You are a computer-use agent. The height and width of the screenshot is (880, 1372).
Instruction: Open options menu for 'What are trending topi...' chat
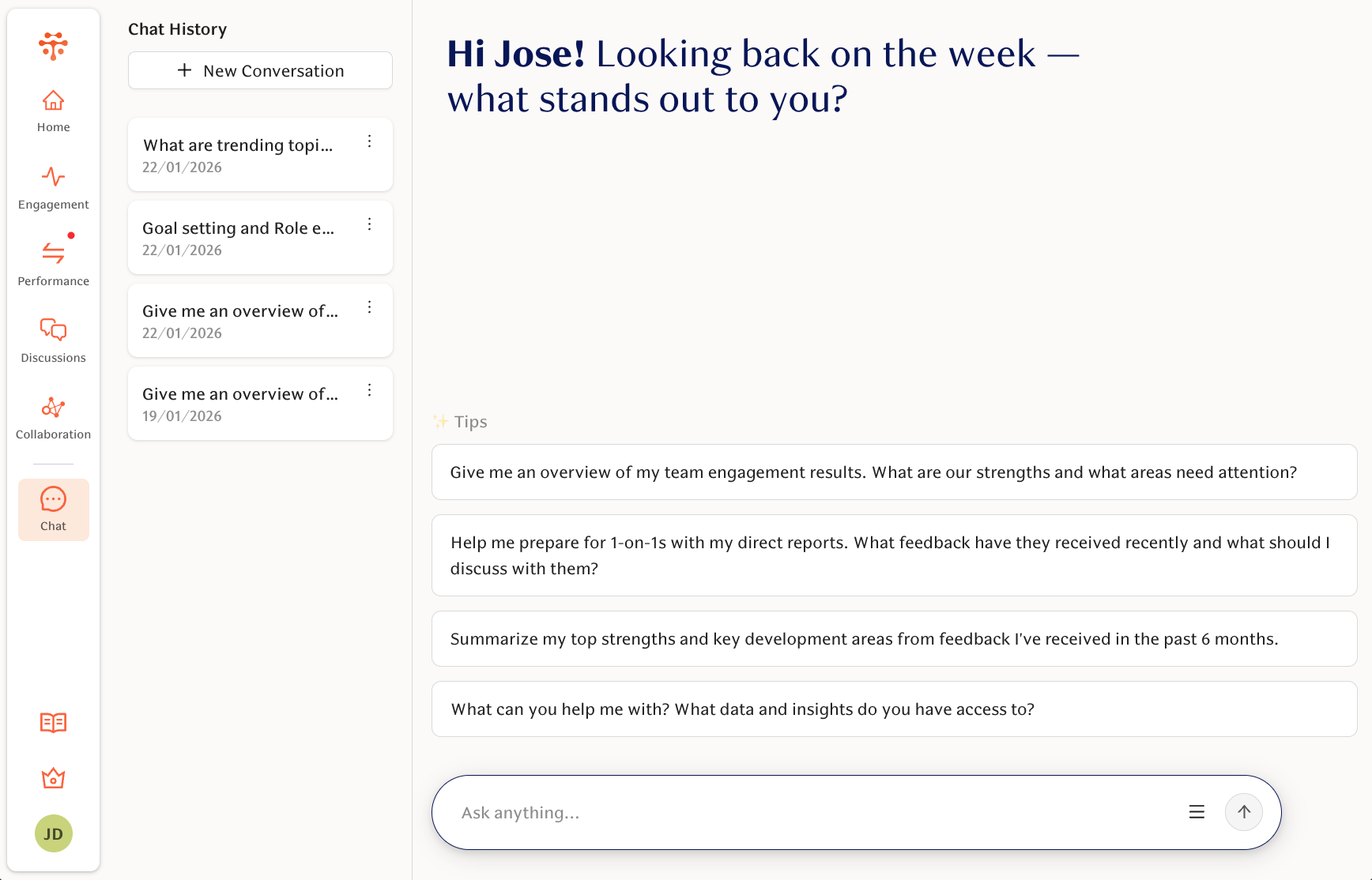369,141
